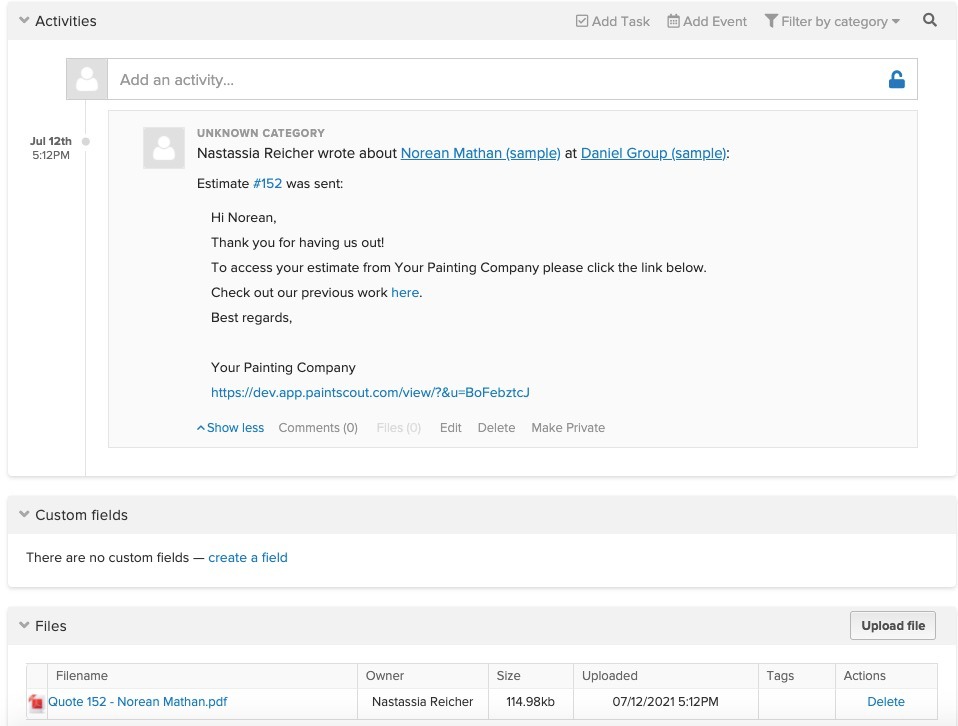958x726 pixels.
Task: Open Daniel Group (sample) company link
Action: 653,153
